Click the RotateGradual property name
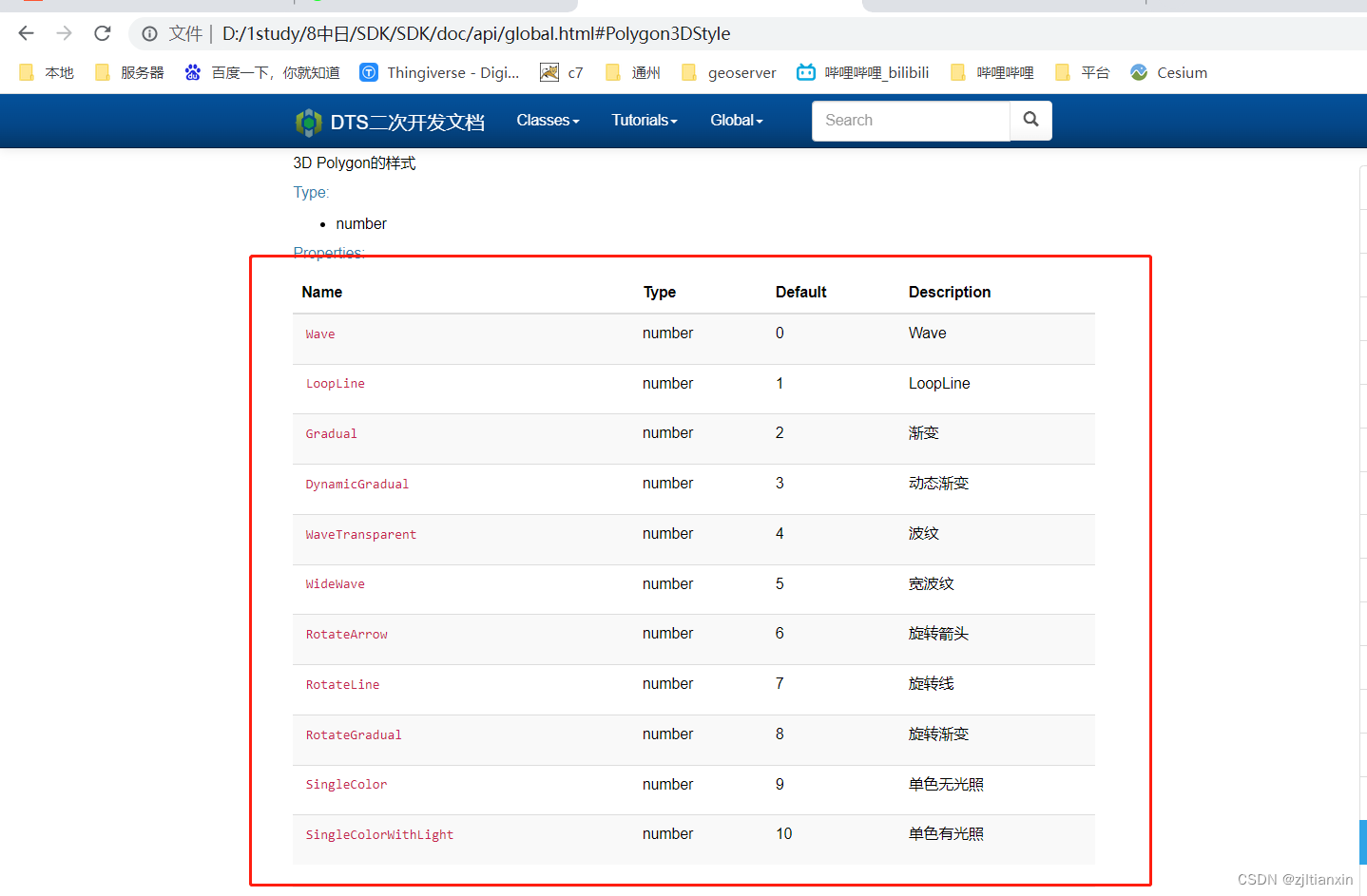The width and height of the screenshot is (1367, 896). [x=354, y=735]
